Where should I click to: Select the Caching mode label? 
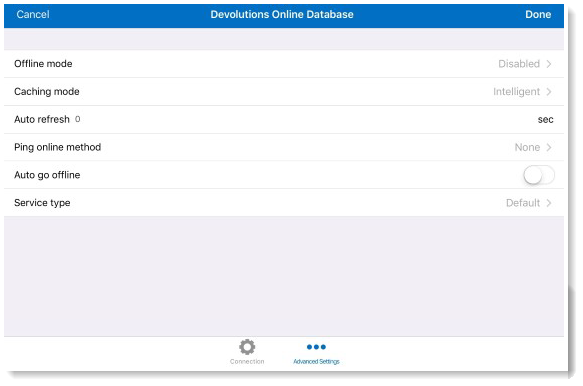[47, 91]
